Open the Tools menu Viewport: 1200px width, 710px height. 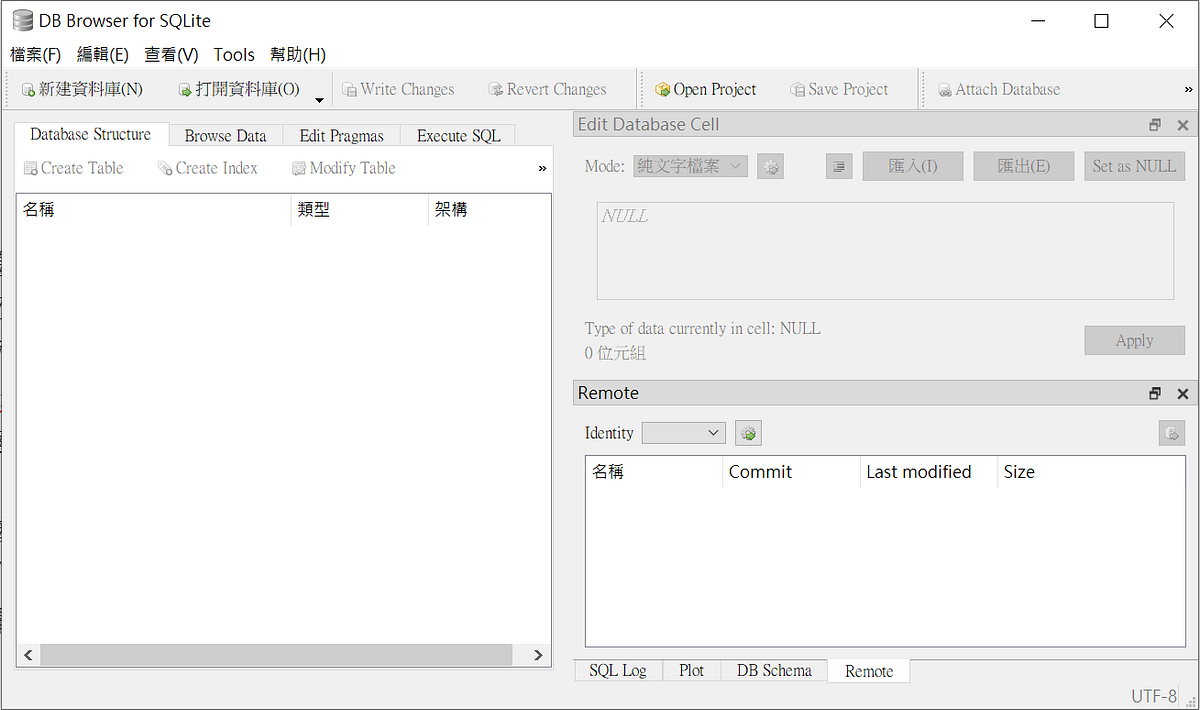[x=234, y=55]
